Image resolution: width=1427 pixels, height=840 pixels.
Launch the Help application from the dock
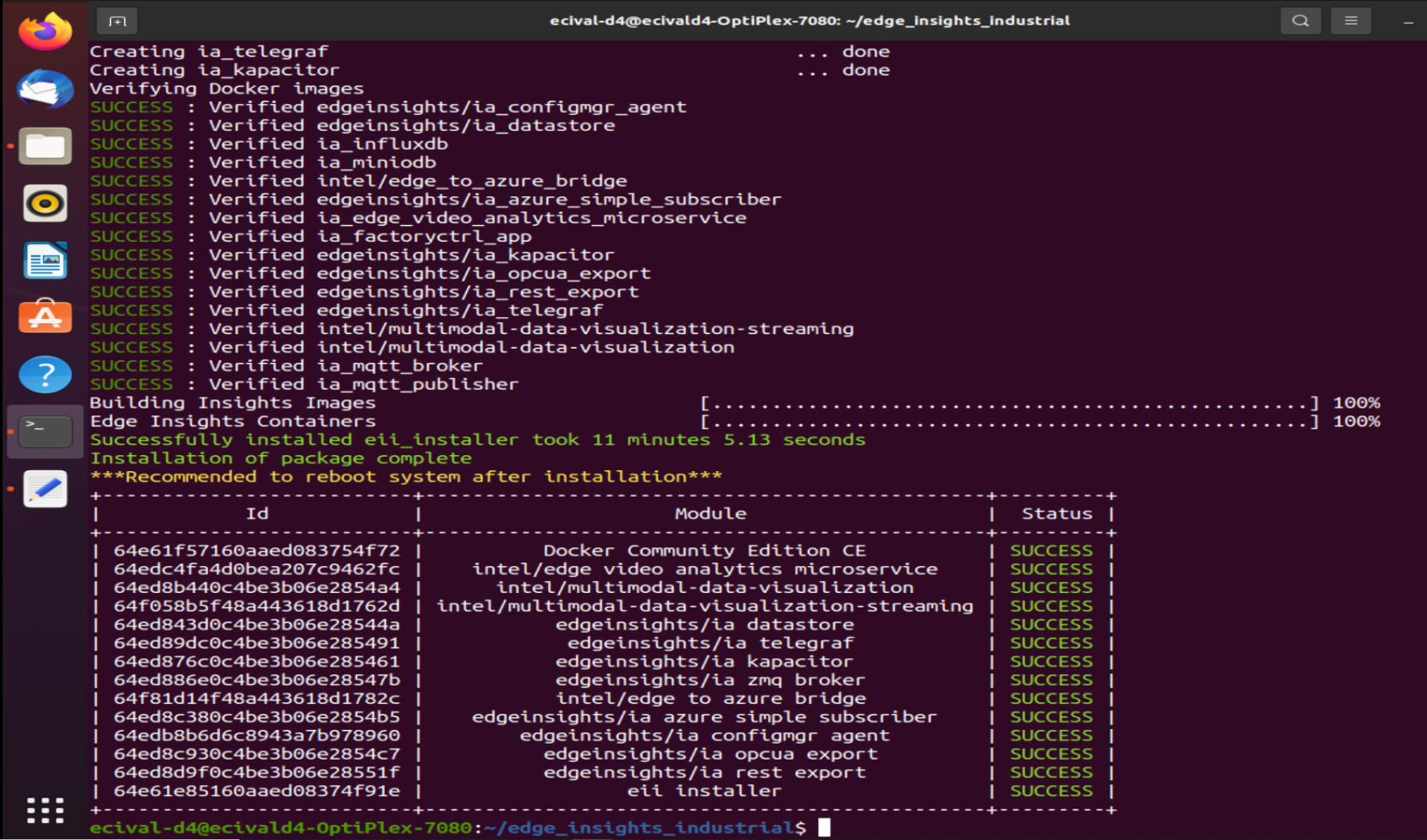[44, 374]
